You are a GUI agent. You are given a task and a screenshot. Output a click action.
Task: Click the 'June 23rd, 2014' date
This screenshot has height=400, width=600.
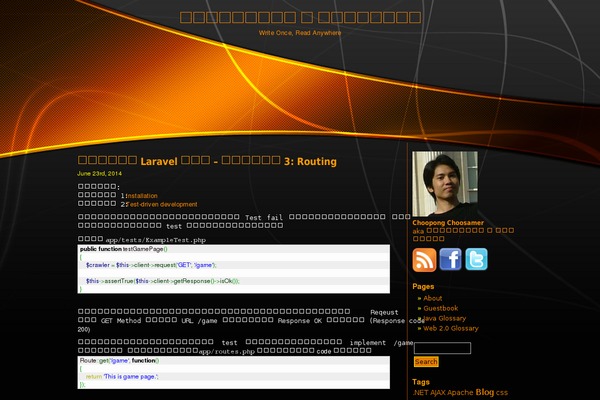tap(99, 173)
